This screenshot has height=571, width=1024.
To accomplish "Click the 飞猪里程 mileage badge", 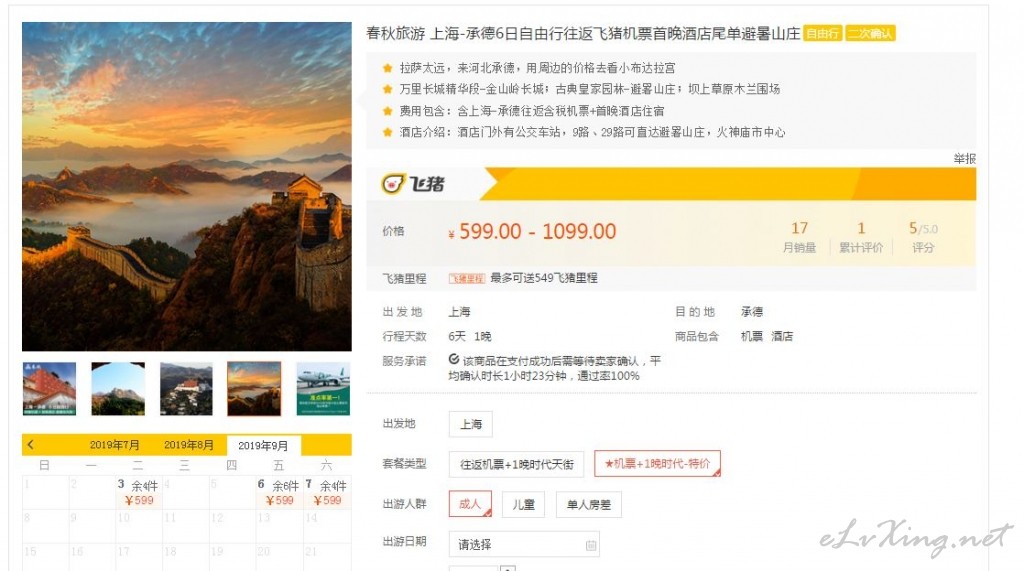I will [466, 279].
